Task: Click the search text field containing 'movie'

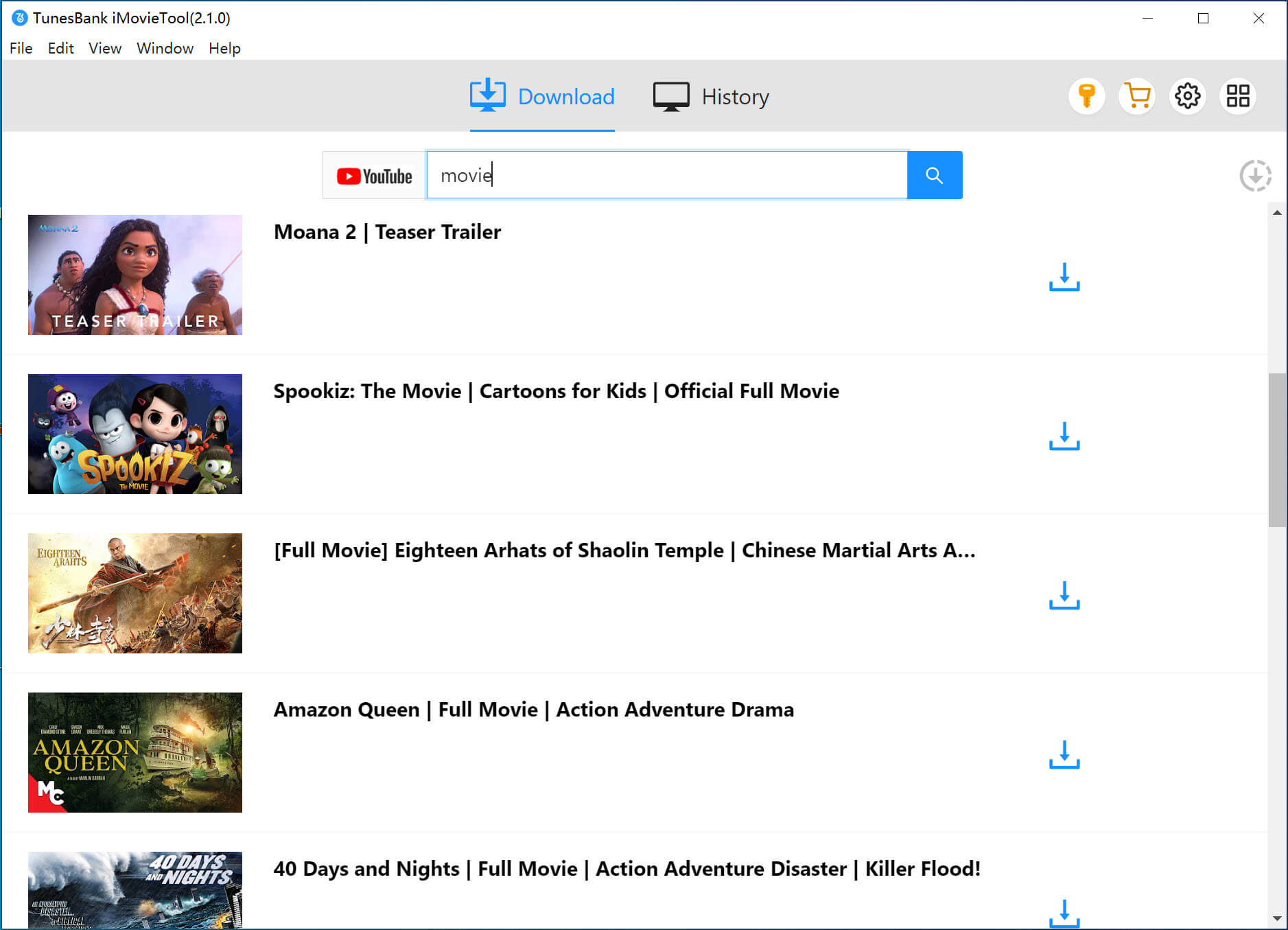Action: pyautogui.click(x=666, y=176)
